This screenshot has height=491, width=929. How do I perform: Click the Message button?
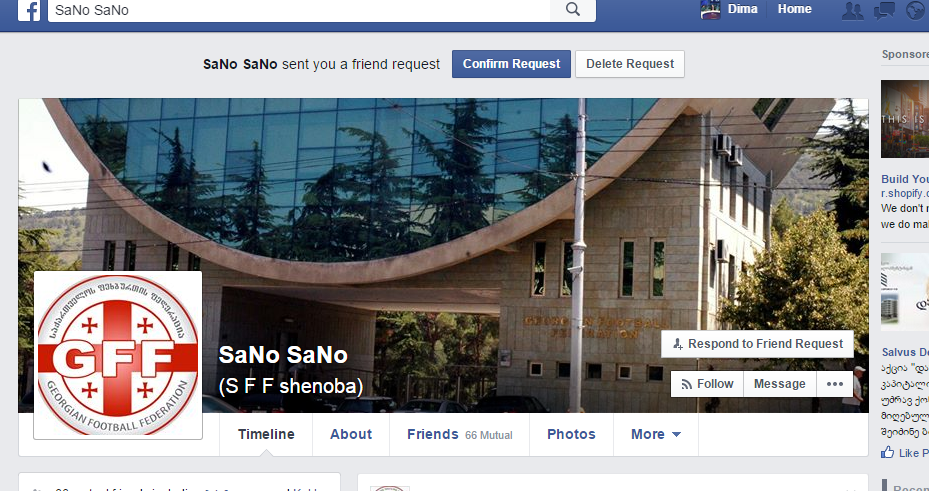point(780,384)
